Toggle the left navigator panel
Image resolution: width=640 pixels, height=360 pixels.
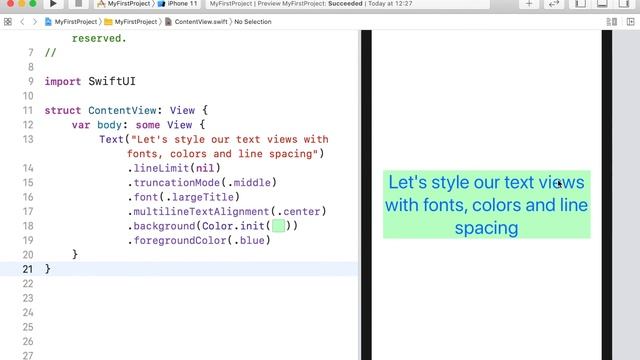(x=580, y=4)
